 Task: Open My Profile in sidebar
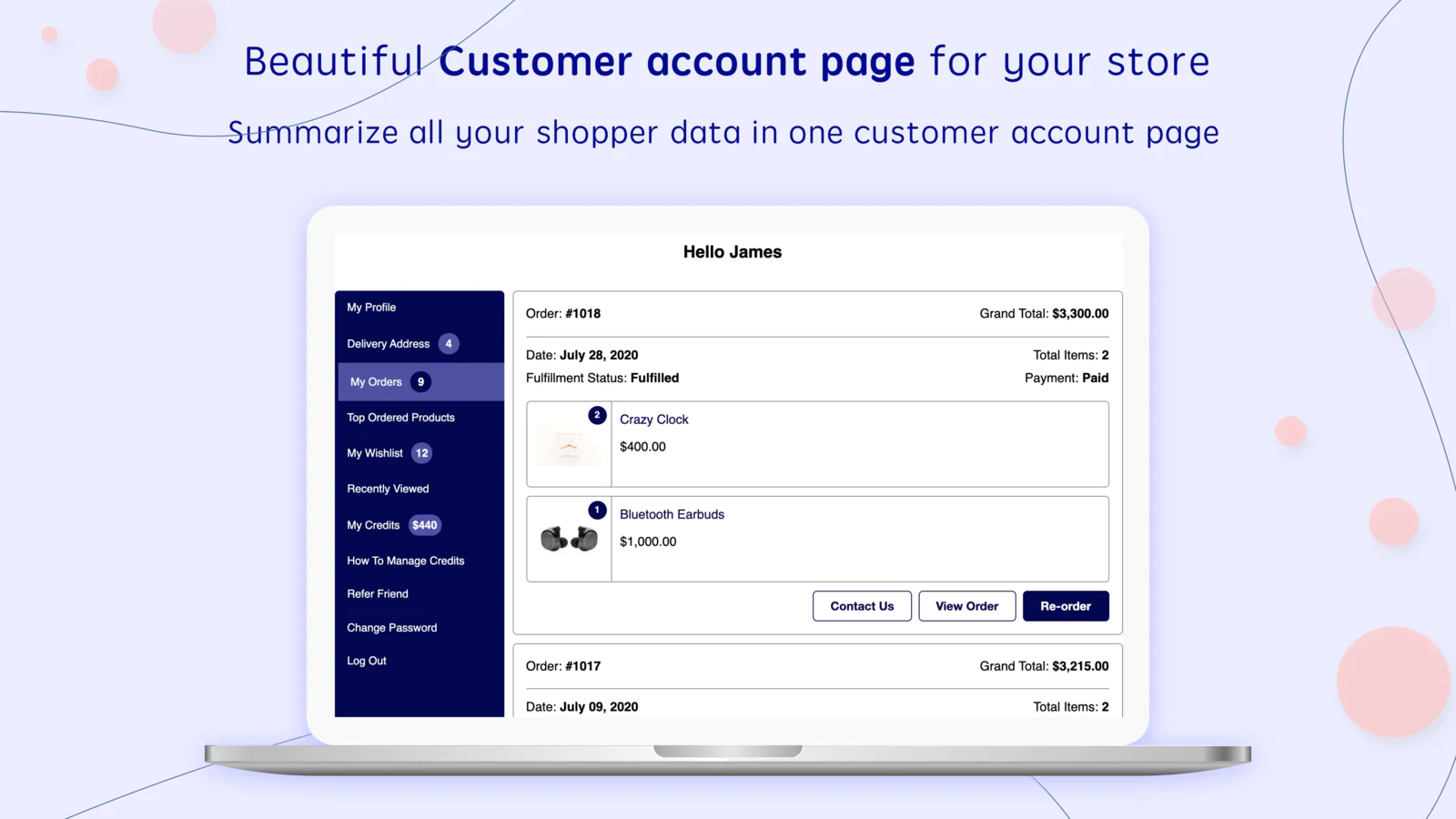coord(371,308)
